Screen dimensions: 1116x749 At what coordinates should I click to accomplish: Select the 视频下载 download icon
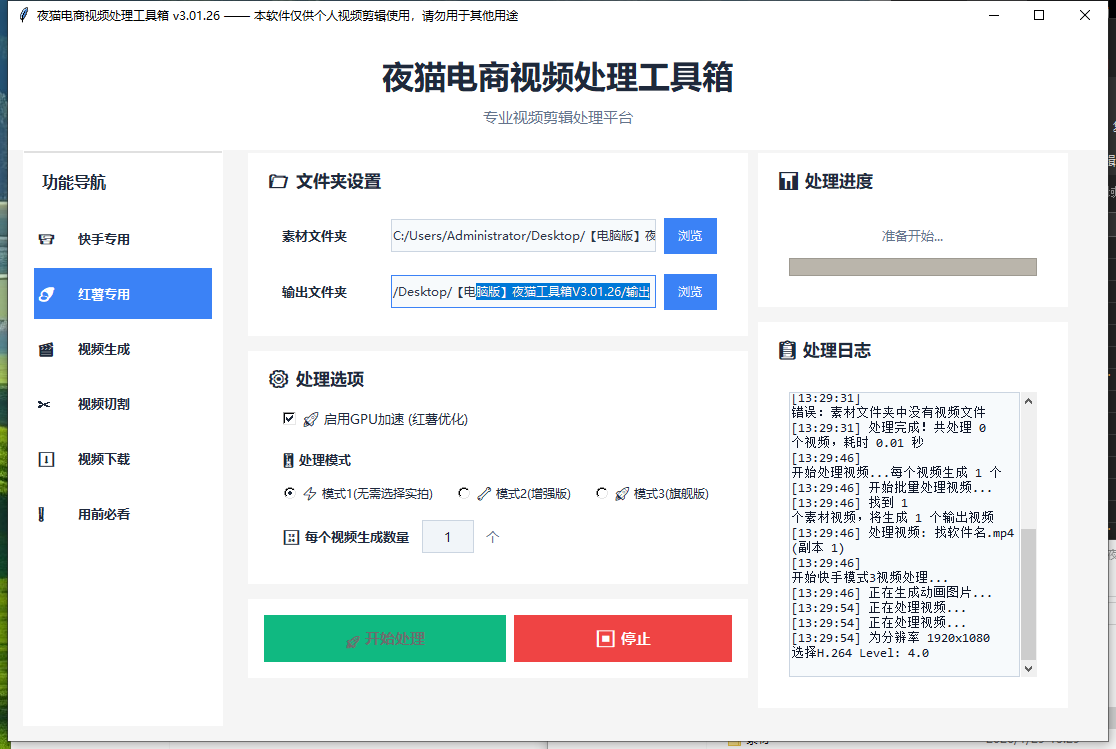pyautogui.click(x=45, y=458)
